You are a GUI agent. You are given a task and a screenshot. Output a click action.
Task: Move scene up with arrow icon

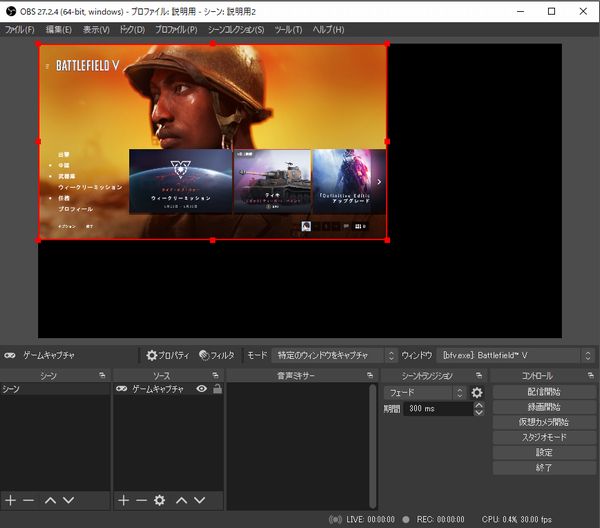[50, 500]
